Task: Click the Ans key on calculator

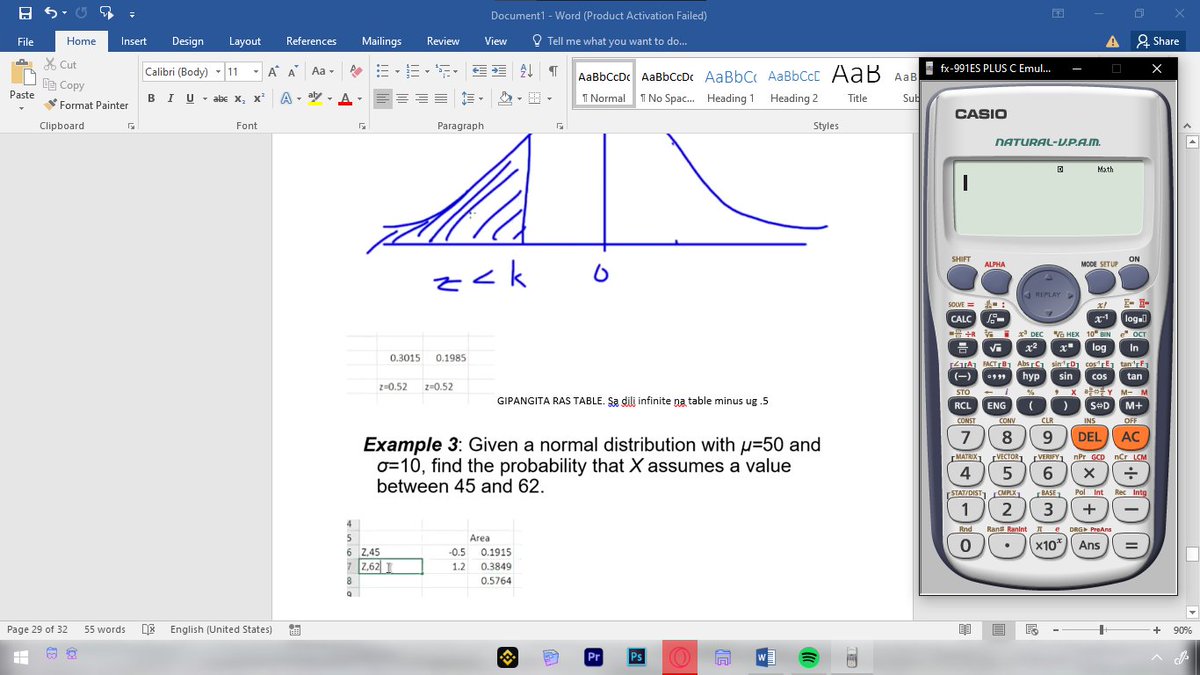Action: click(x=1089, y=548)
